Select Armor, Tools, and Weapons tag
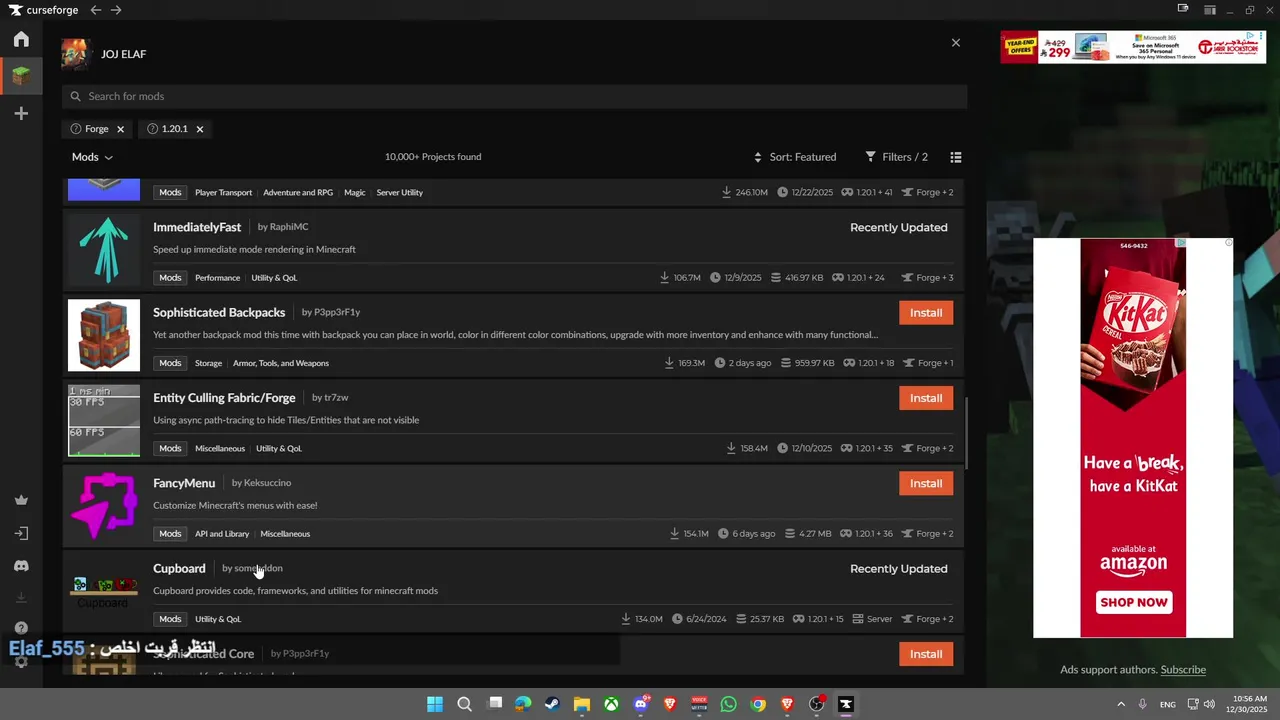1280x720 pixels. 281,363
